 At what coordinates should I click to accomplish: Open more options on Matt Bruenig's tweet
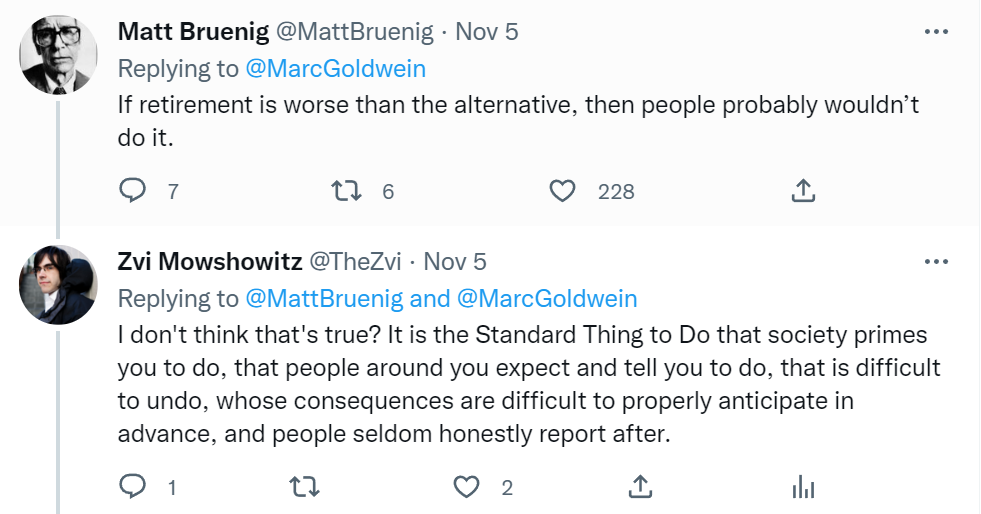(x=936, y=32)
